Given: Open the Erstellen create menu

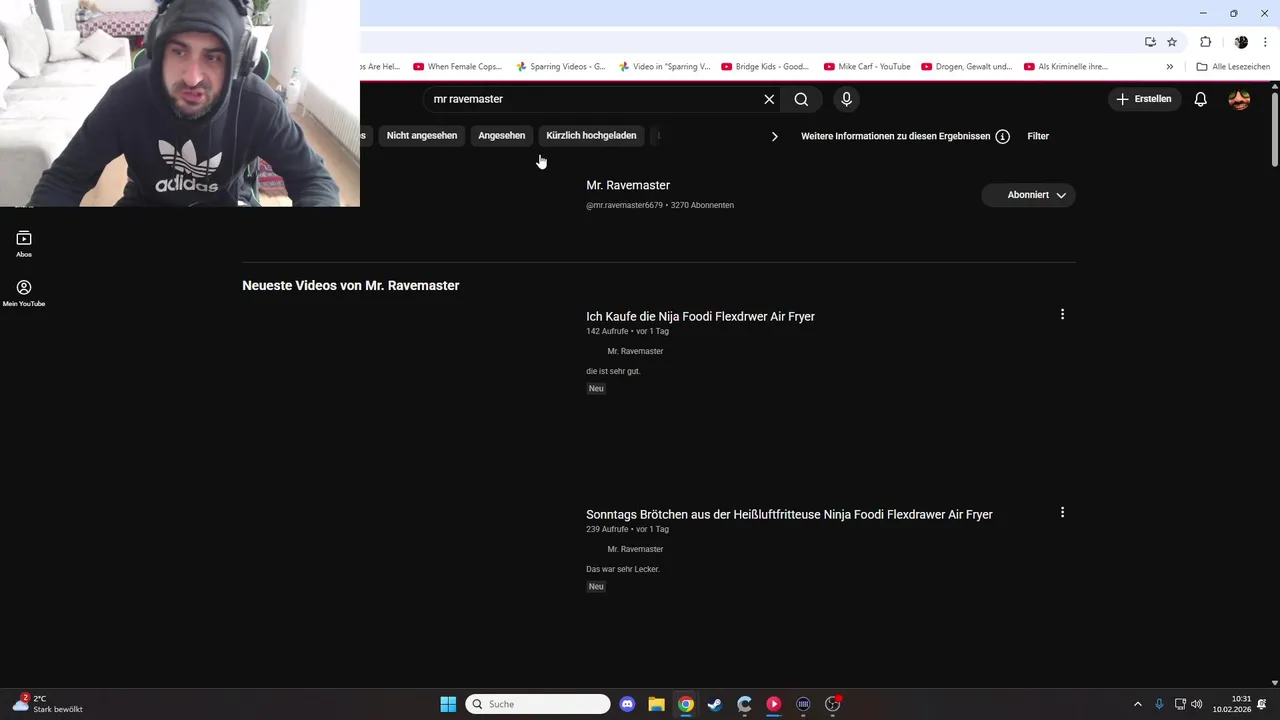Looking at the screenshot, I should coord(1145,99).
